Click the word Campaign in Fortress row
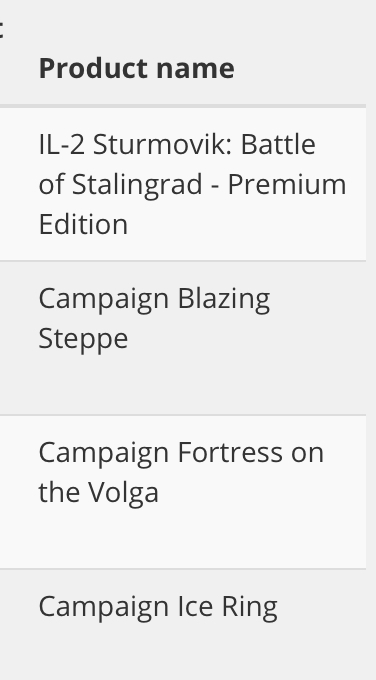Screen dimensions: 376x680 (x=104, y=454)
